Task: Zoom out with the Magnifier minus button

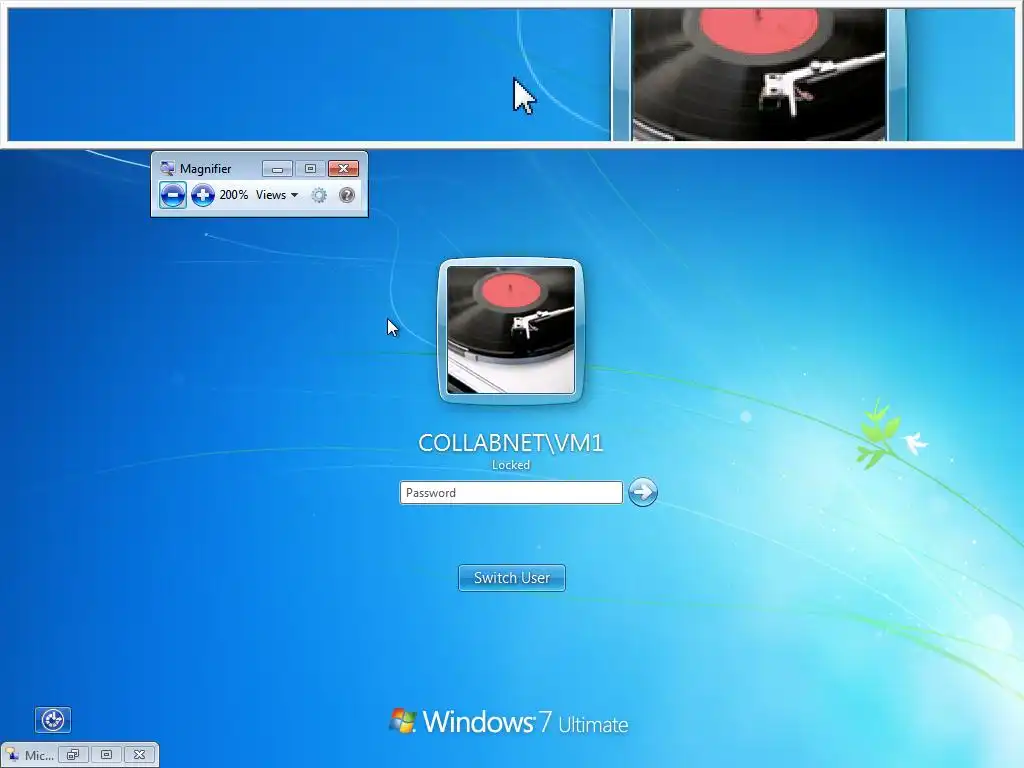Action: click(x=172, y=195)
